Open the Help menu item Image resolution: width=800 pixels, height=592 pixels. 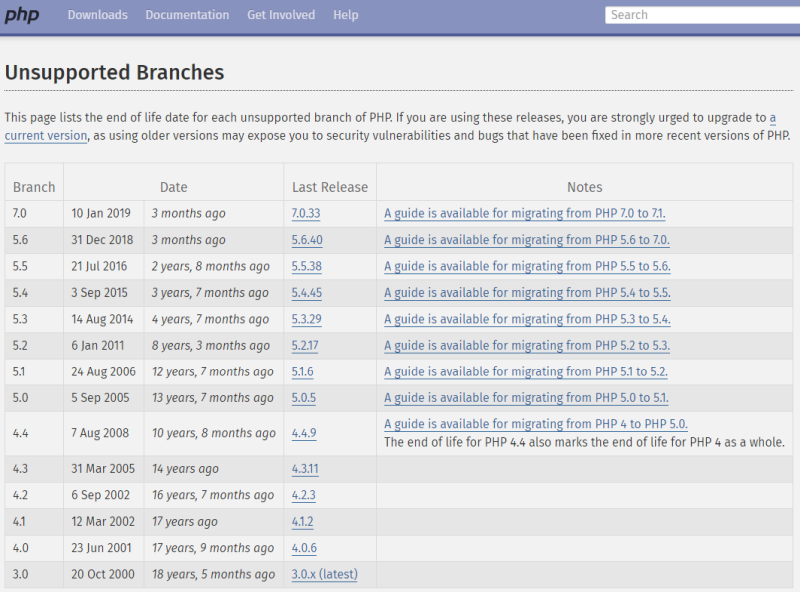[346, 15]
